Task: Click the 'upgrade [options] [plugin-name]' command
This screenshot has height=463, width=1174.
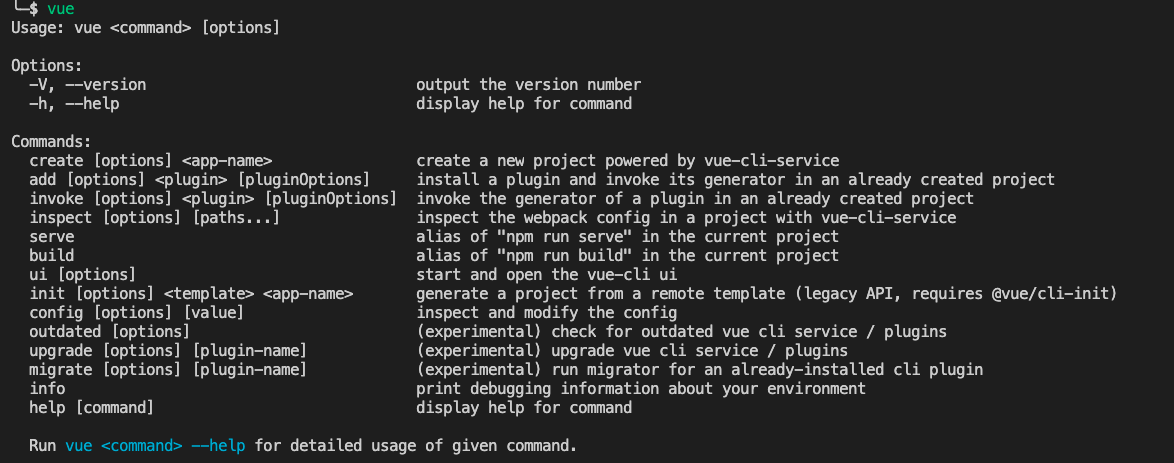Action: point(168,351)
